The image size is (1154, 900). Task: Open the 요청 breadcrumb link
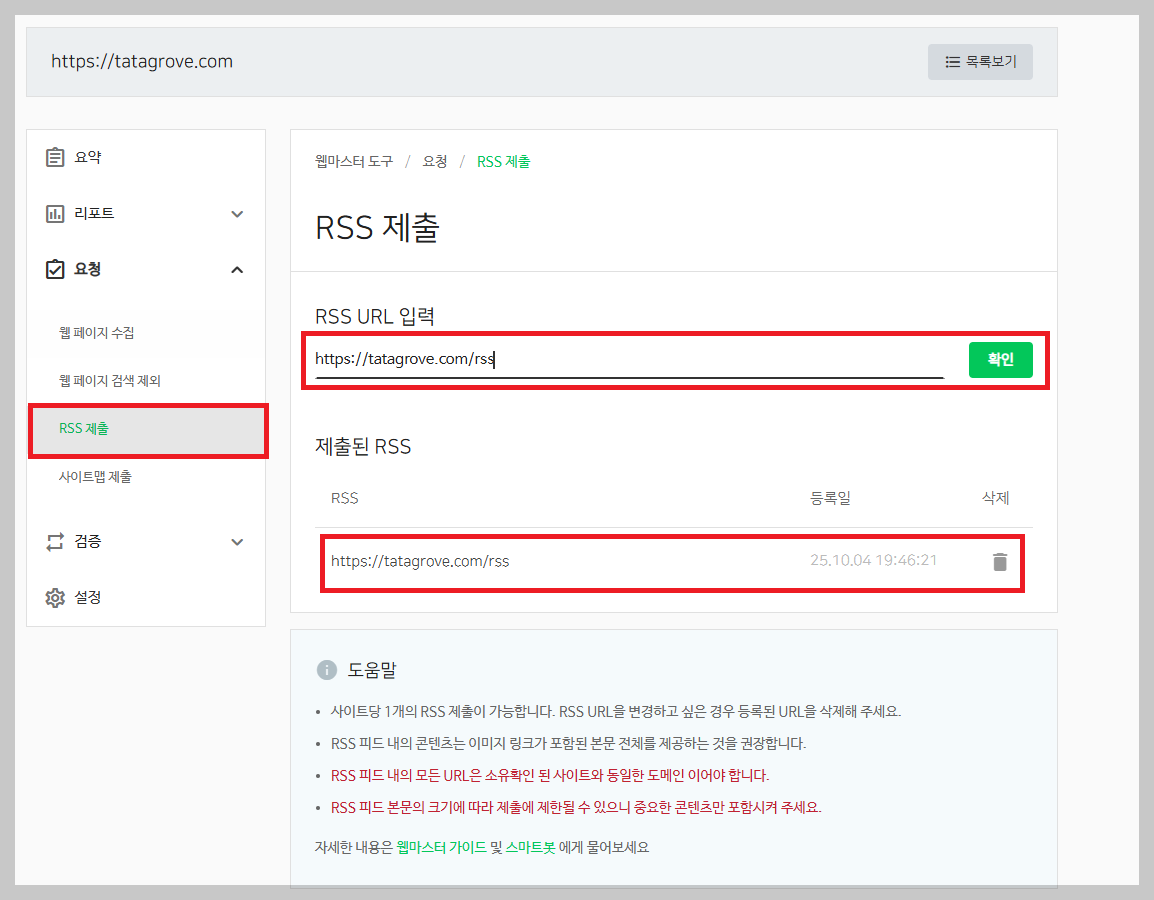coord(434,162)
